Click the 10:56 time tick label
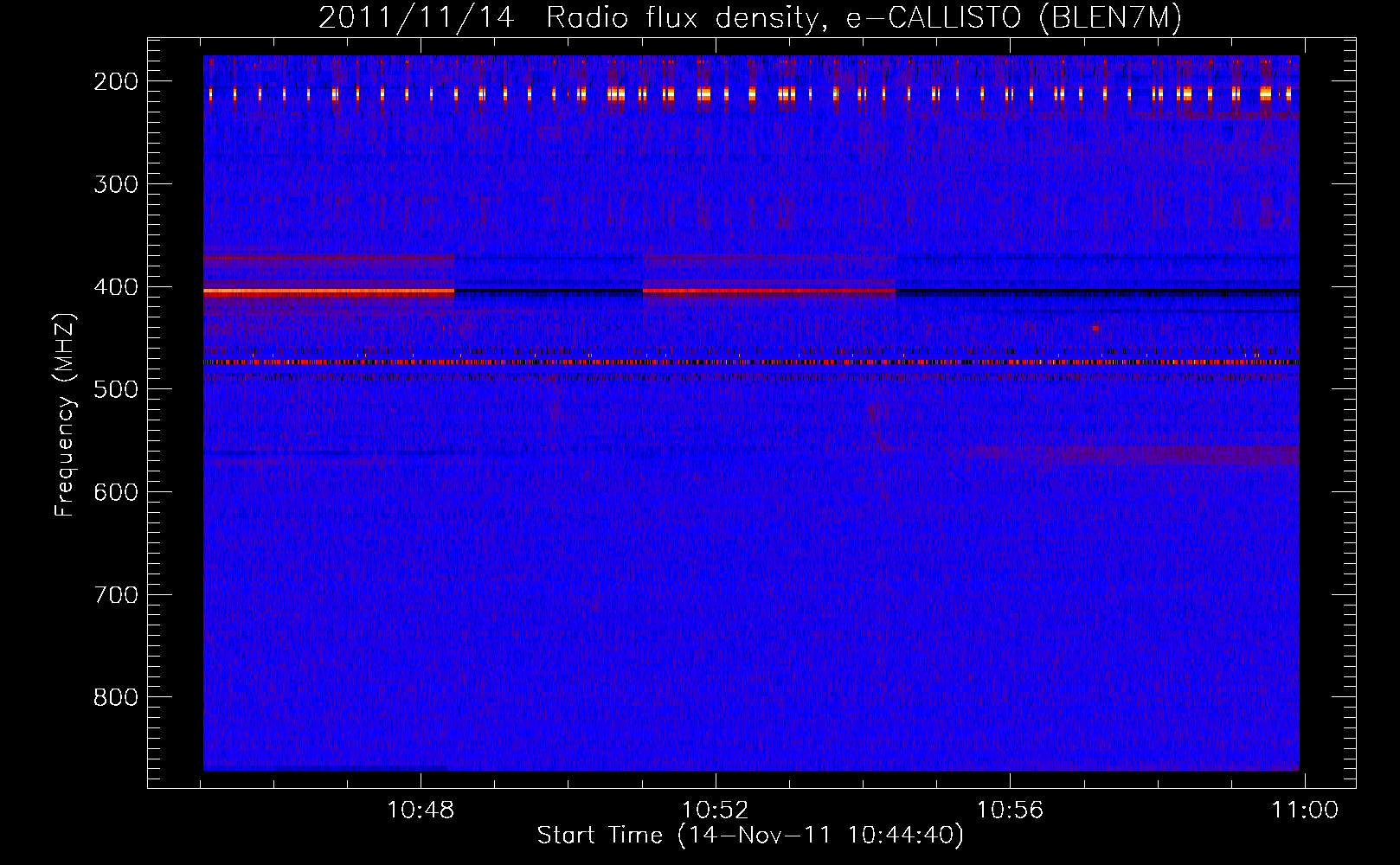 click(x=1010, y=811)
